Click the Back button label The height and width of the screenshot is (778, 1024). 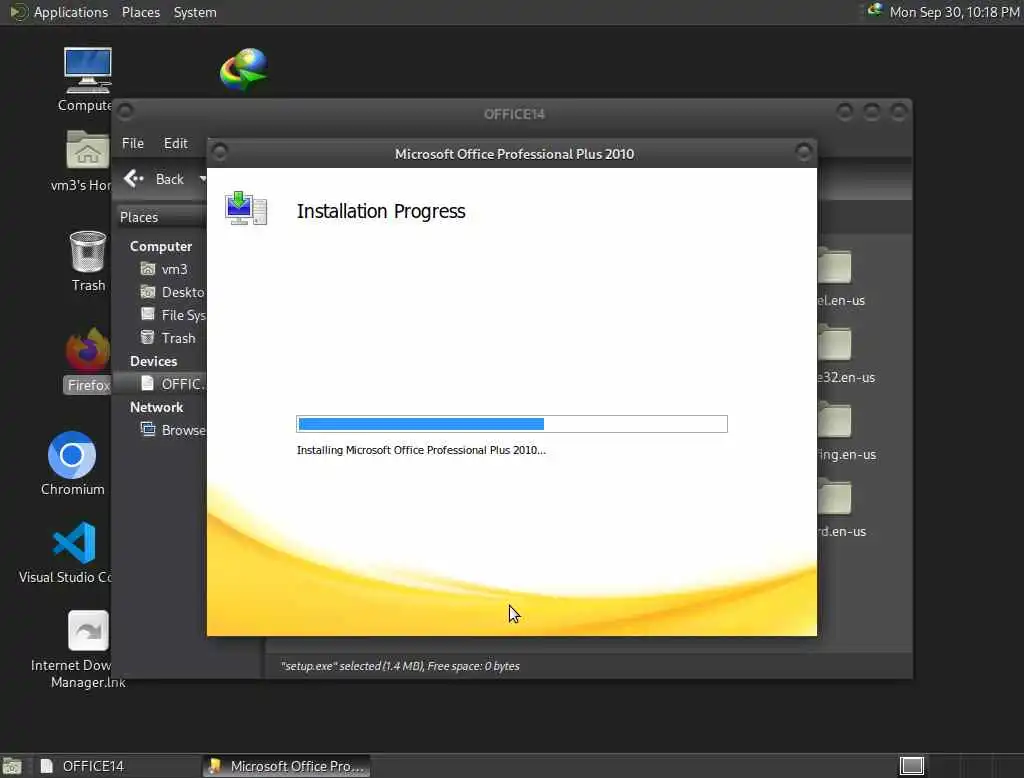pyautogui.click(x=170, y=179)
